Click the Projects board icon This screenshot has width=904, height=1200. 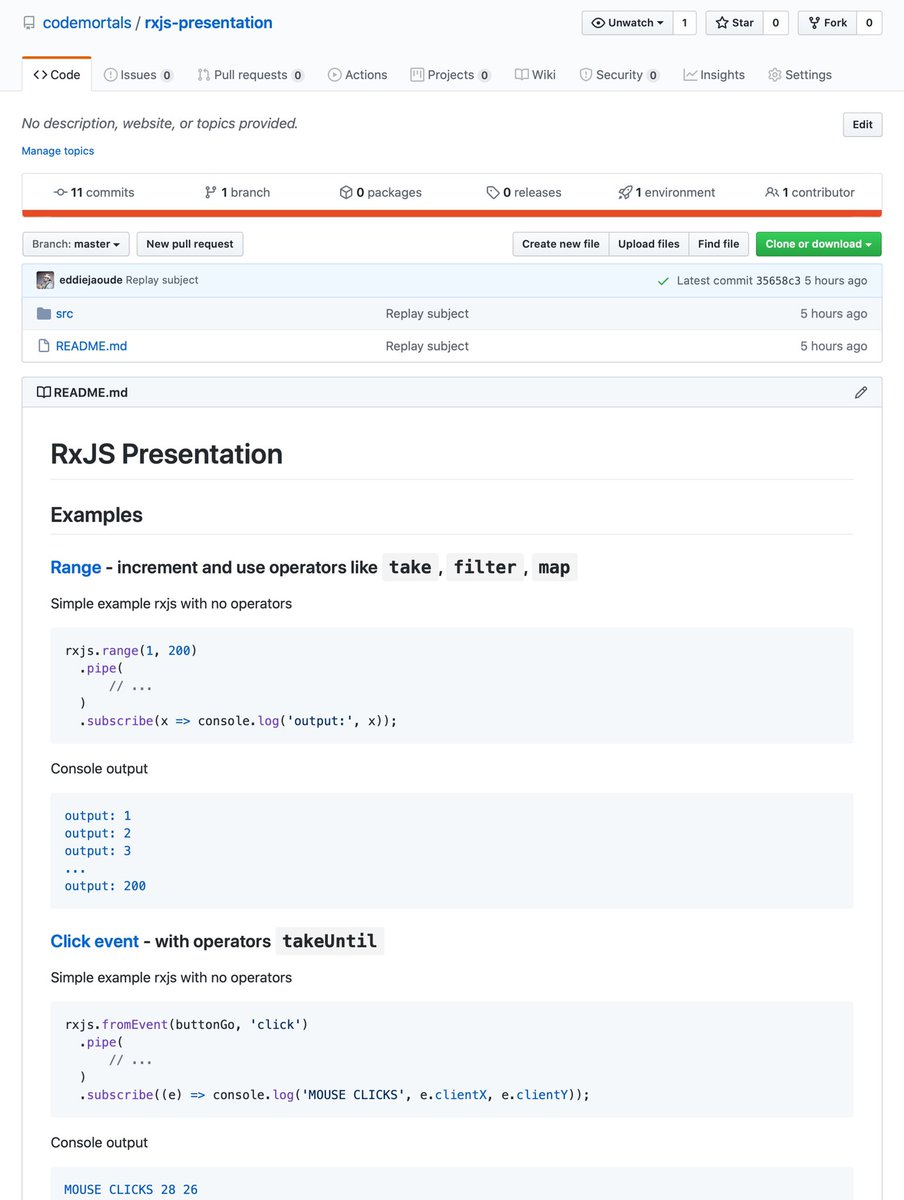[417, 75]
